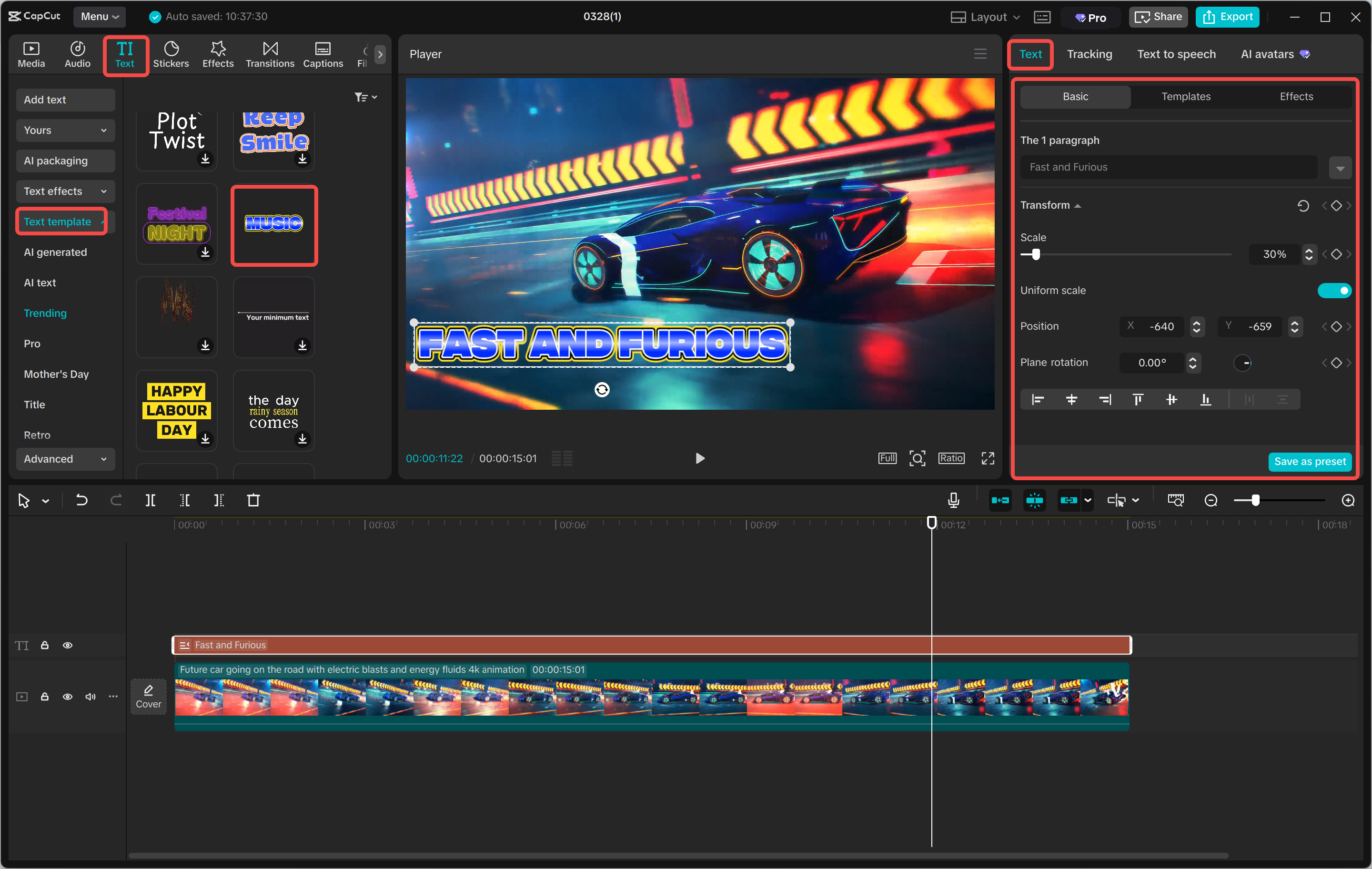
Task: Lock the video track
Action: point(45,697)
